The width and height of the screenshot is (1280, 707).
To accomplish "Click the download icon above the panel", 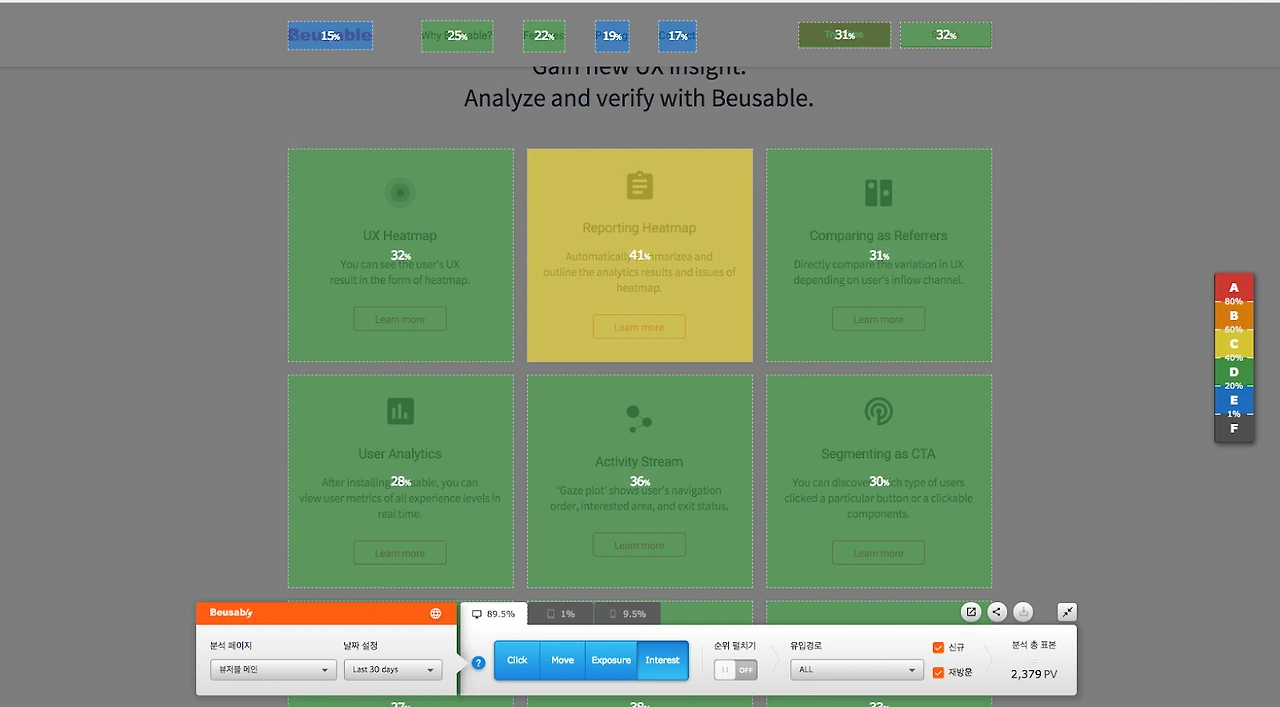I will coord(1023,612).
